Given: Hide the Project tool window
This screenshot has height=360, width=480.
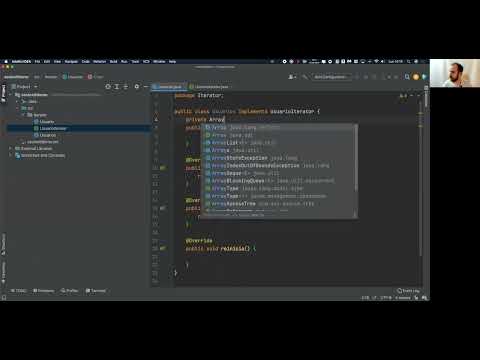Looking at the screenshot, I should click(146, 87).
